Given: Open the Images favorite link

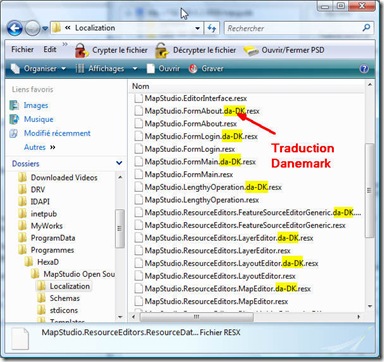Looking at the screenshot, I should [x=29, y=105].
